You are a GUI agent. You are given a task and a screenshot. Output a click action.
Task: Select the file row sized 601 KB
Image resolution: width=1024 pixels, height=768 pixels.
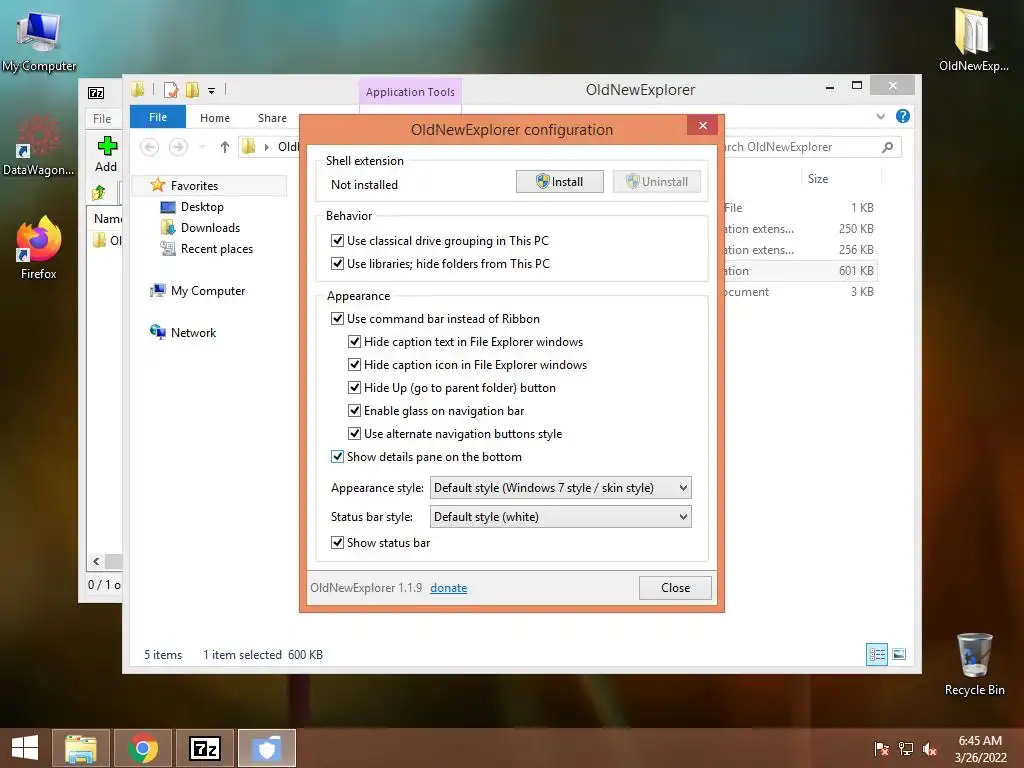point(800,270)
